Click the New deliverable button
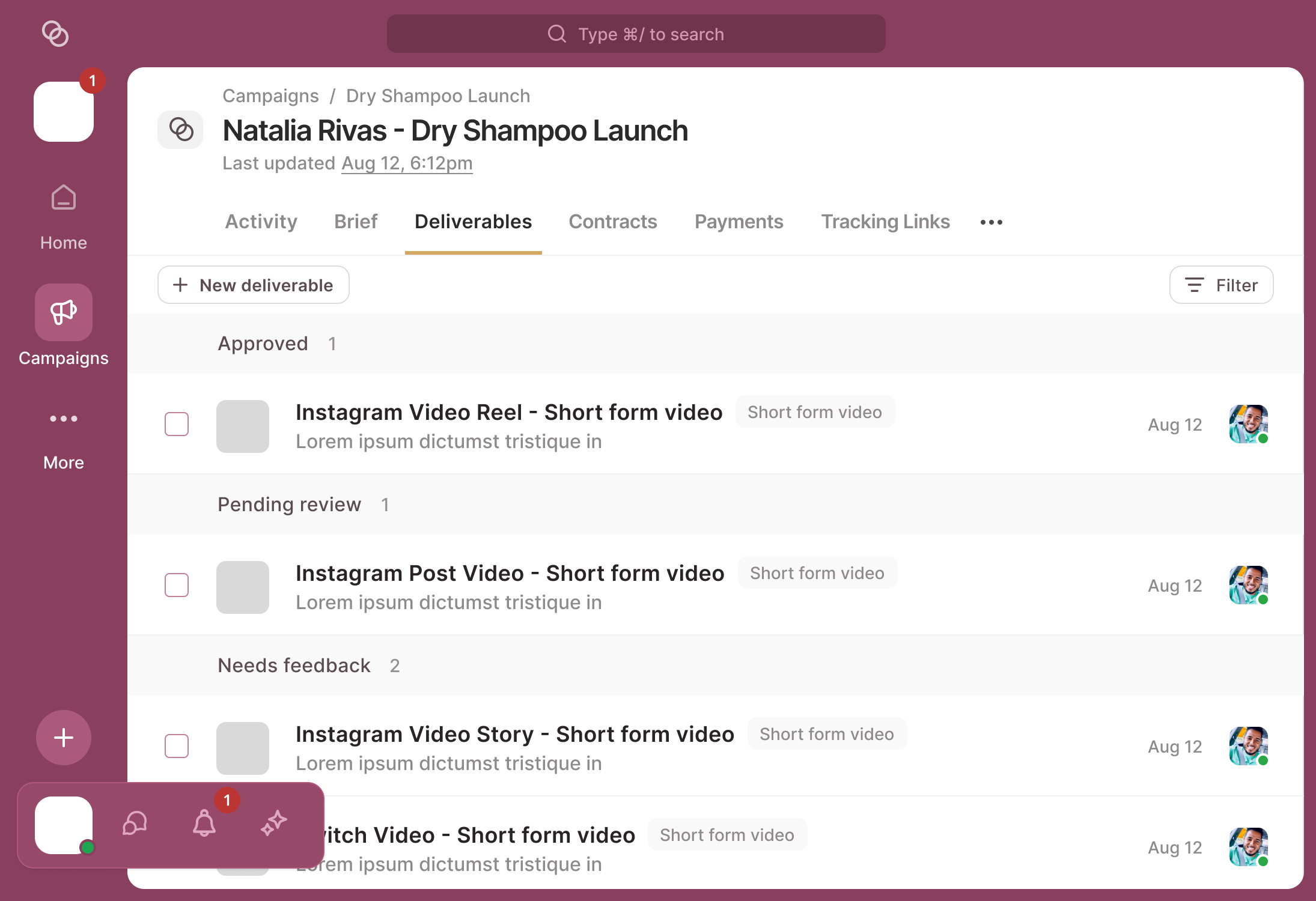 point(253,285)
